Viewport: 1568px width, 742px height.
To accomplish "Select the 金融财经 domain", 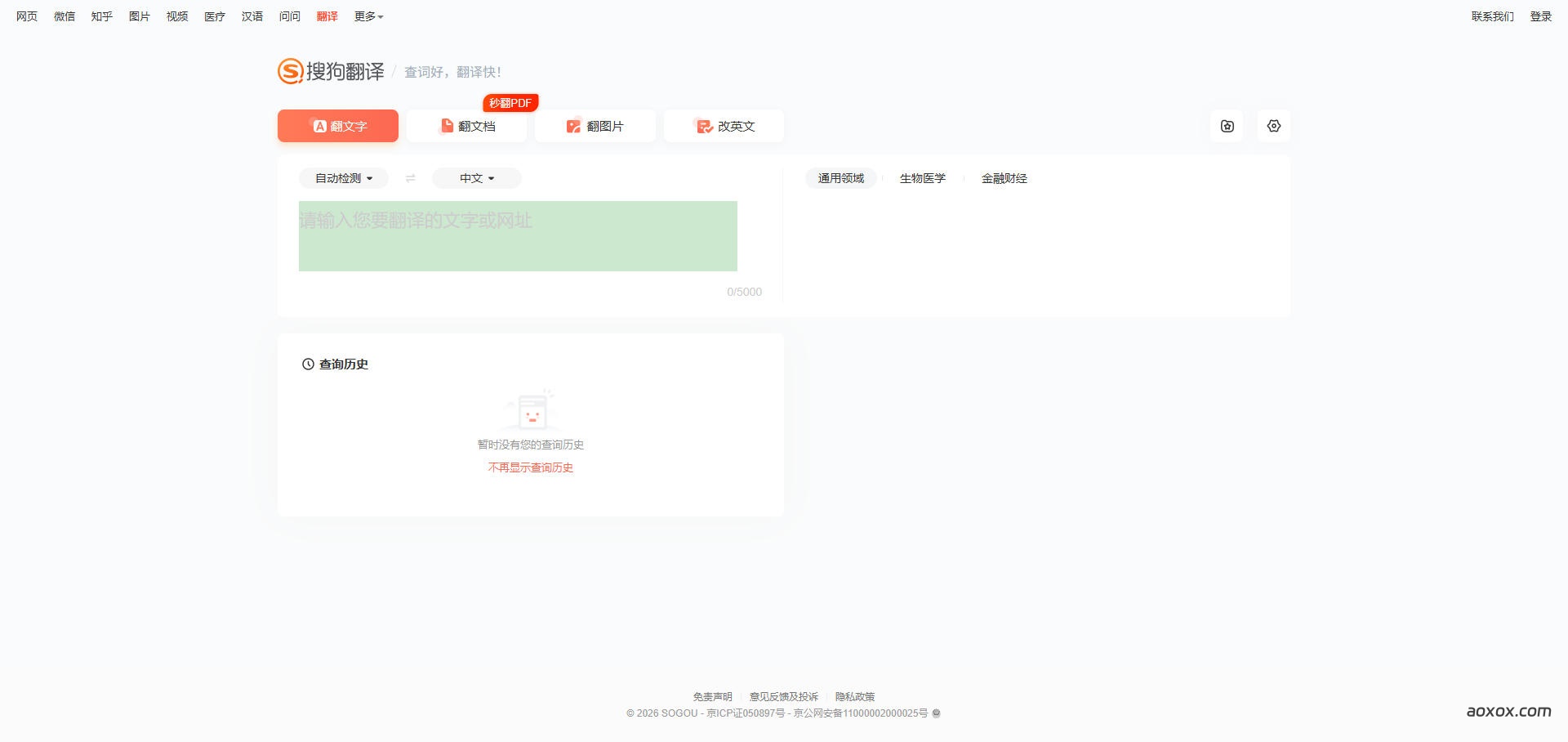I will pyautogui.click(x=1004, y=178).
